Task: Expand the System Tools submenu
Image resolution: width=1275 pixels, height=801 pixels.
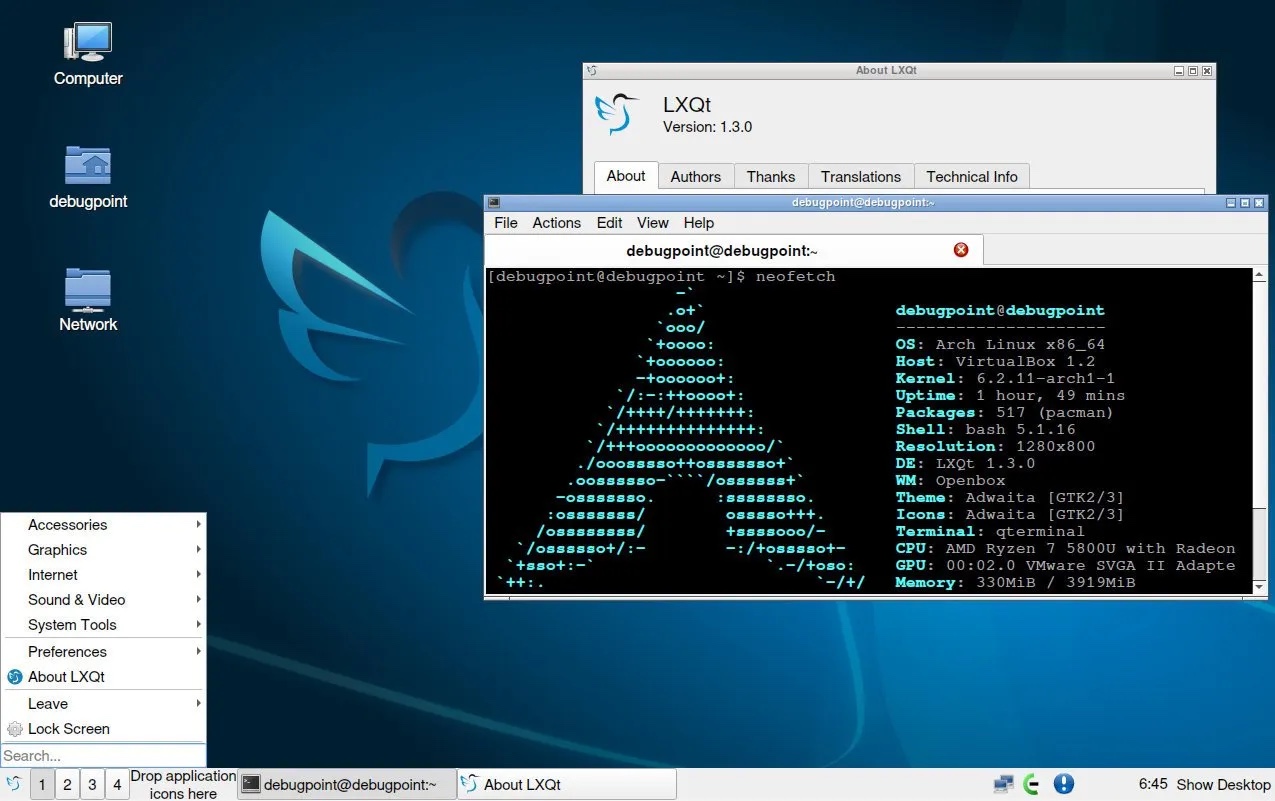Action: point(72,625)
